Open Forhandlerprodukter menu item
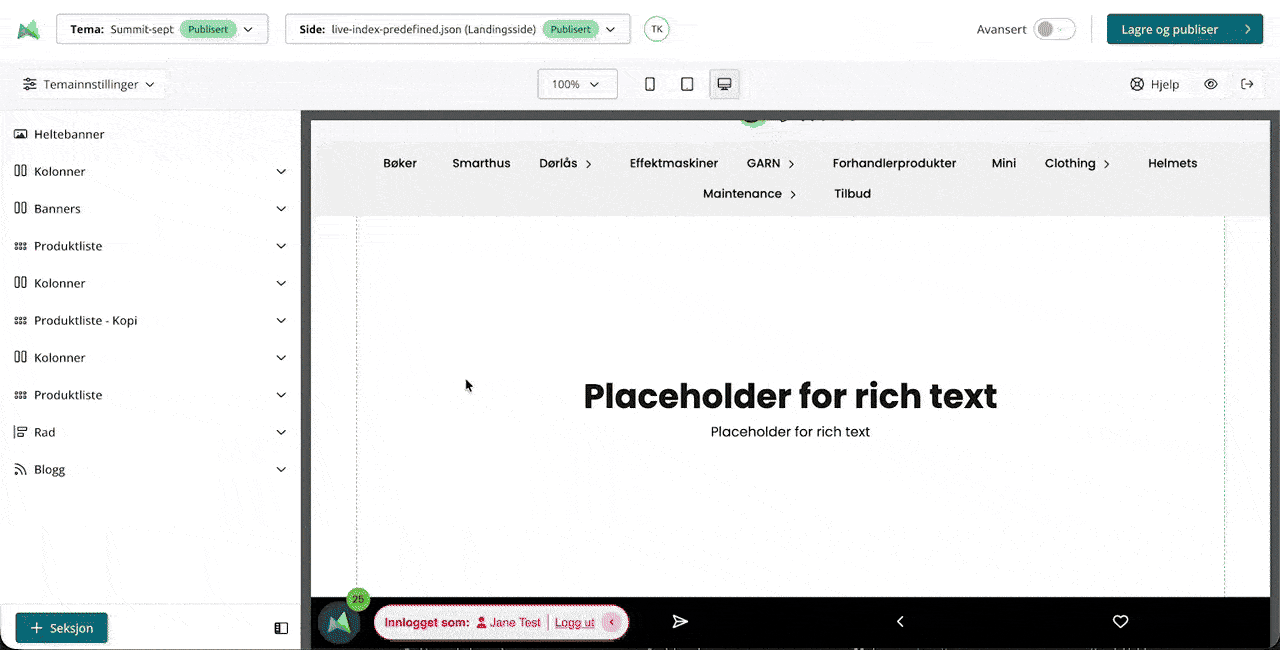 point(894,163)
